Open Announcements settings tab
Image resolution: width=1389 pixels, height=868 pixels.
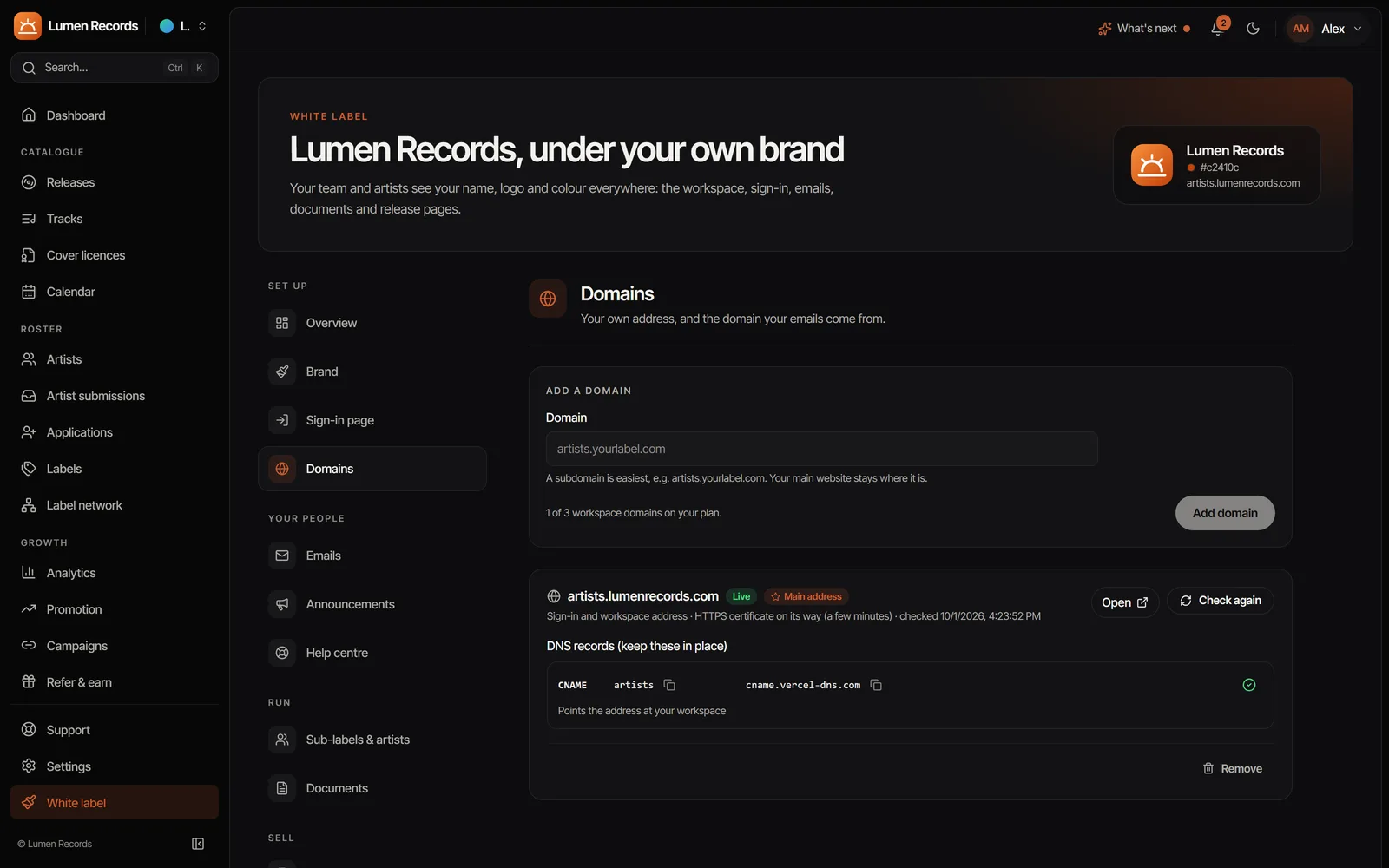click(x=372, y=604)
